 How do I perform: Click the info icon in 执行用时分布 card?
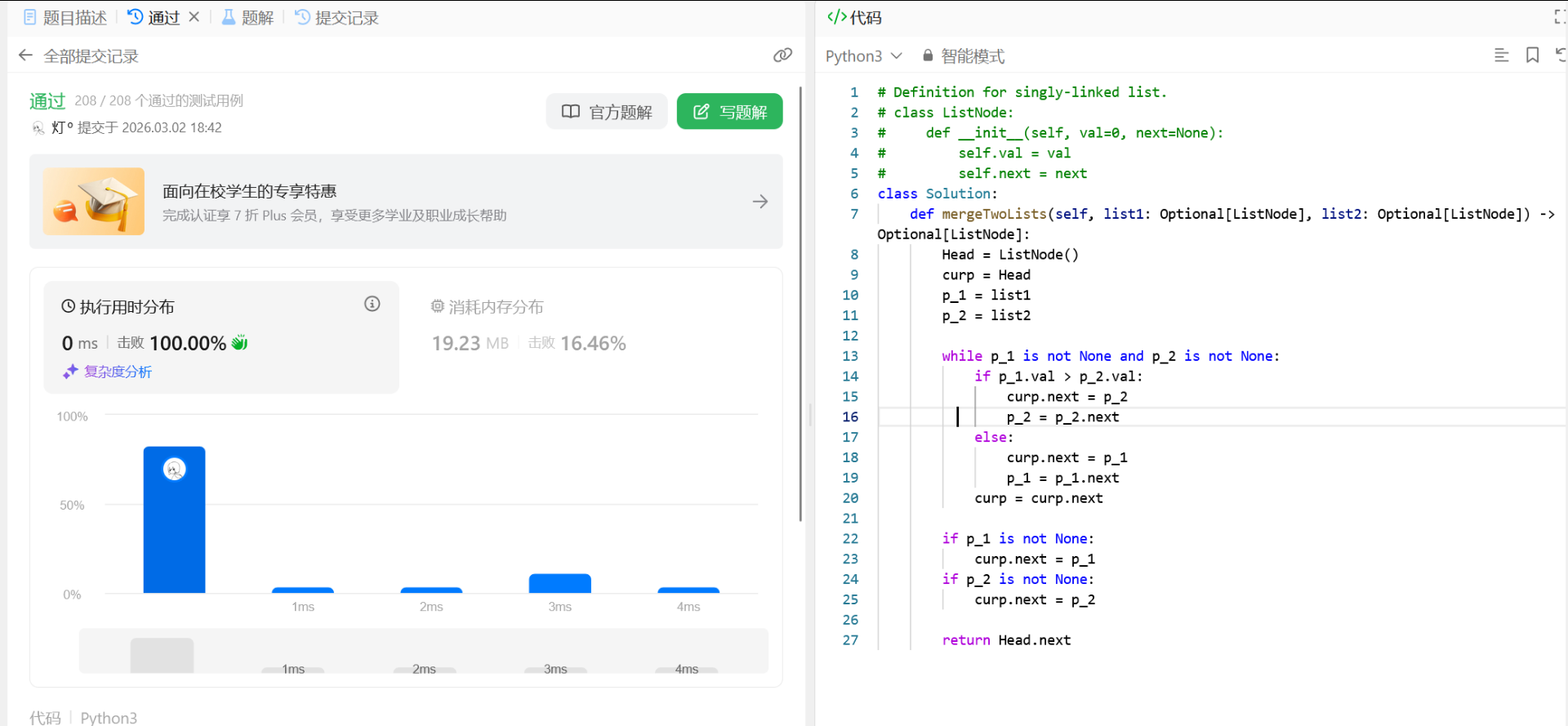pos(372,304)
